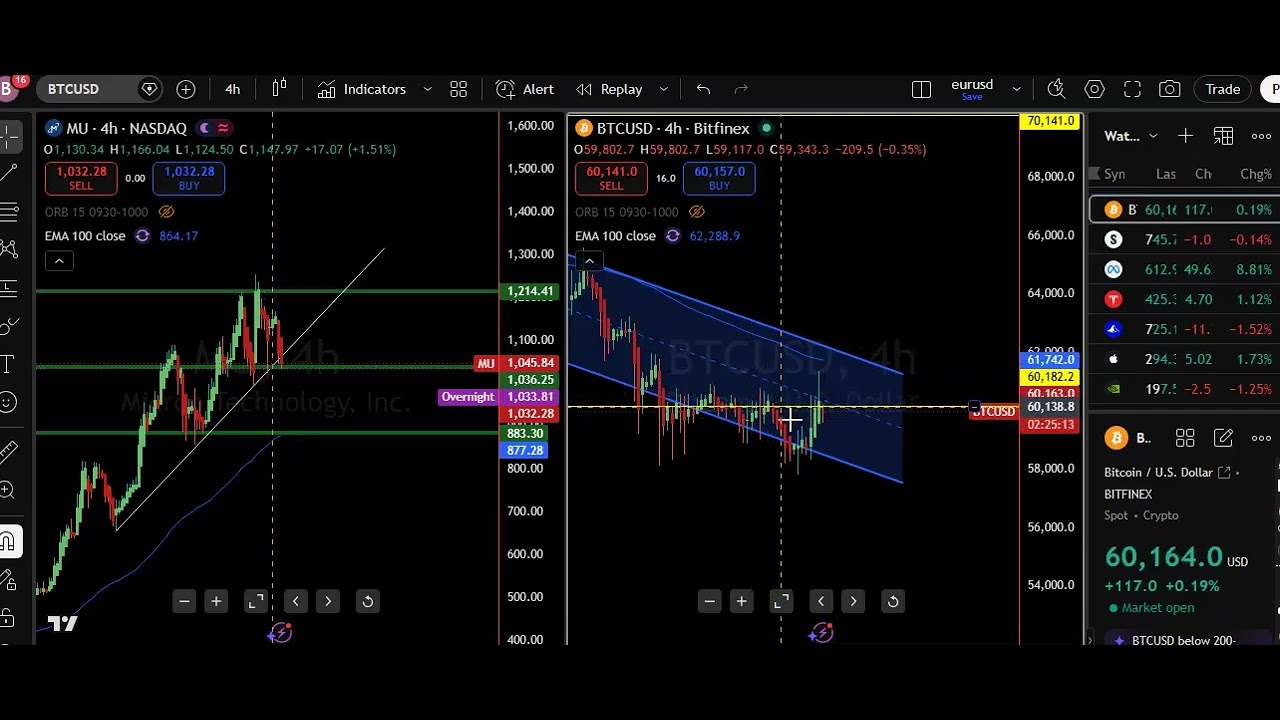
Task: Select the zoom in tool
Action: (8, 489)
